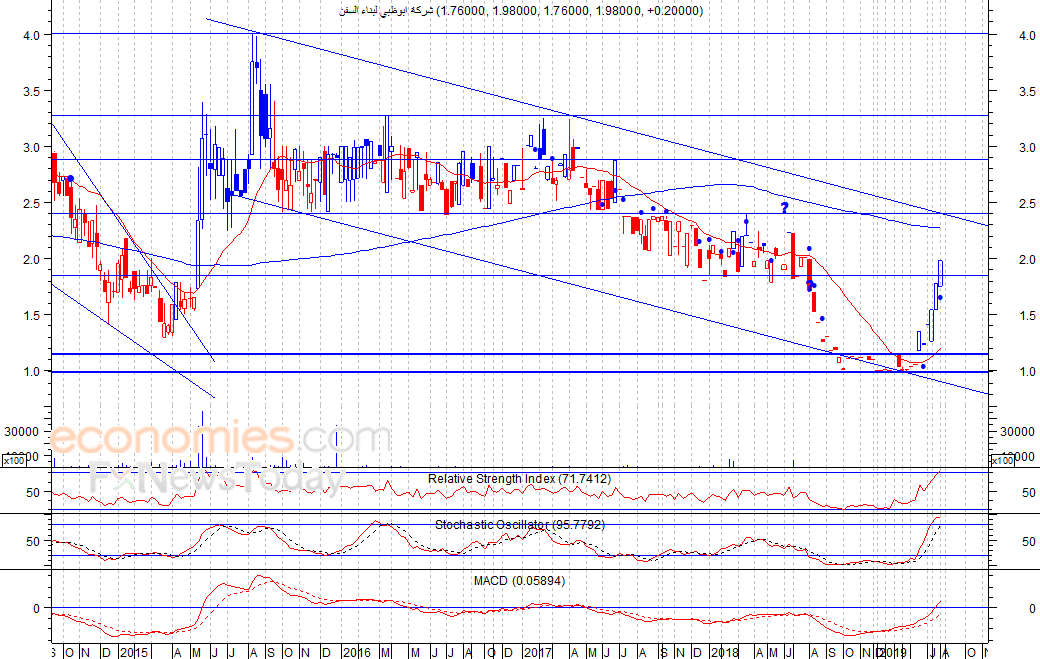This screenshot has width=1040, height=659.
Task: Click the Stochastic 50 level label on left
Action: pyautogui.click(x=33, y=542)
